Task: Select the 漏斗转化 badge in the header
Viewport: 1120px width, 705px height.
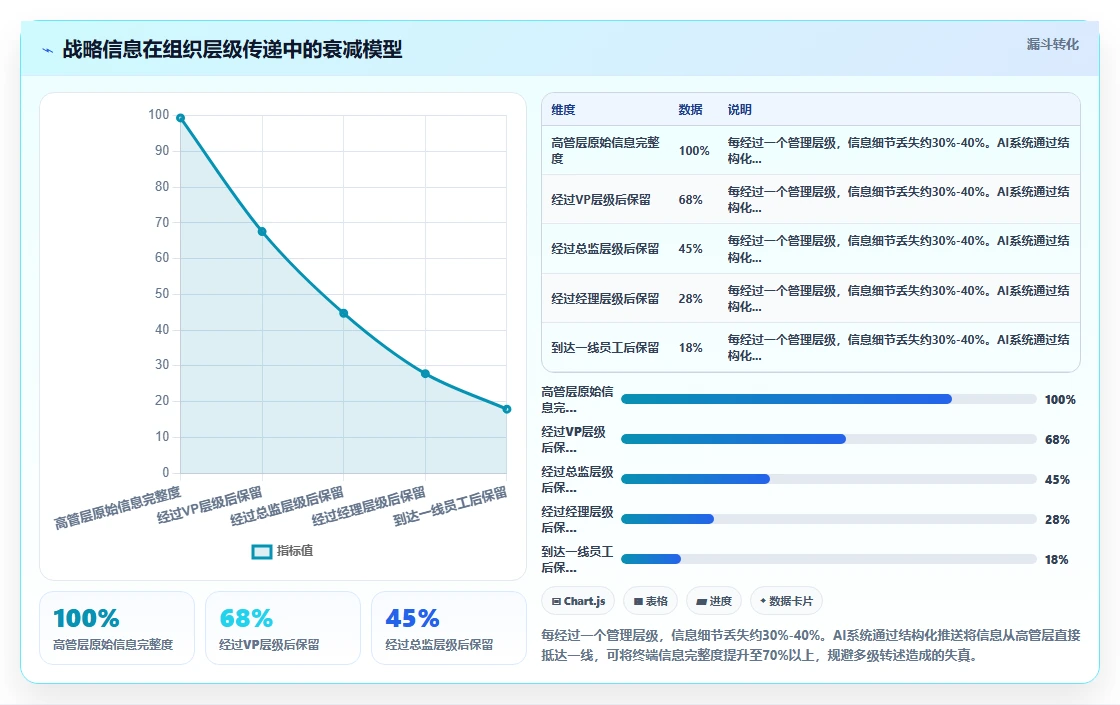Action: pos(1052,44)
